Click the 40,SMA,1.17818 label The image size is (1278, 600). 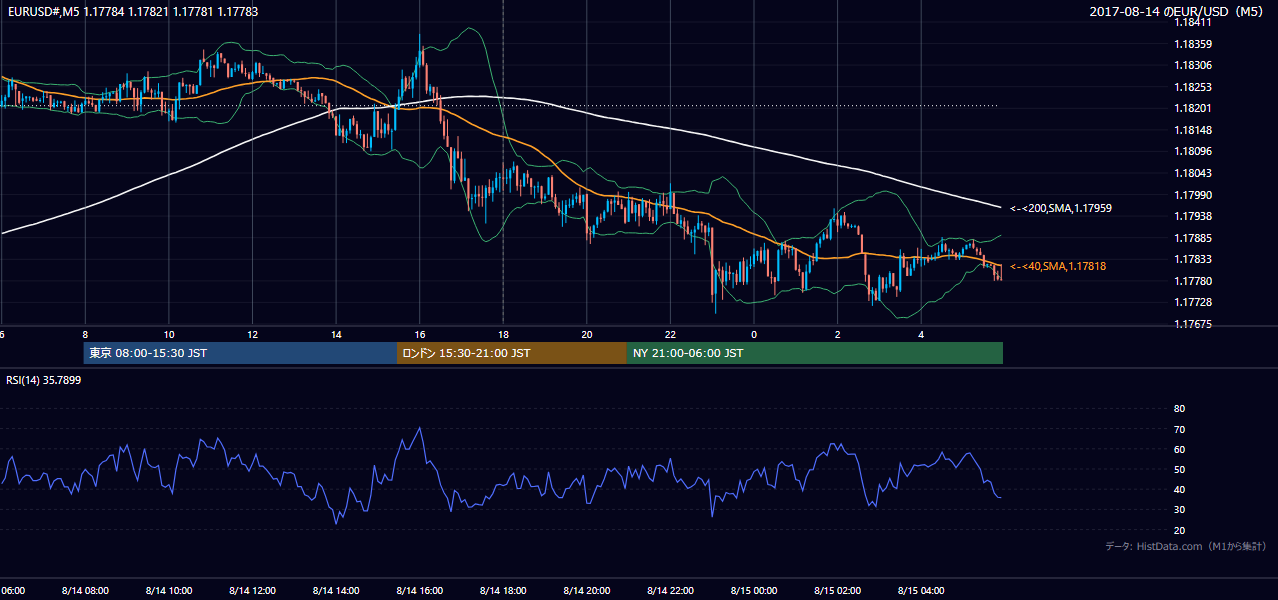pyautogui.click(x=1058, y=266)
